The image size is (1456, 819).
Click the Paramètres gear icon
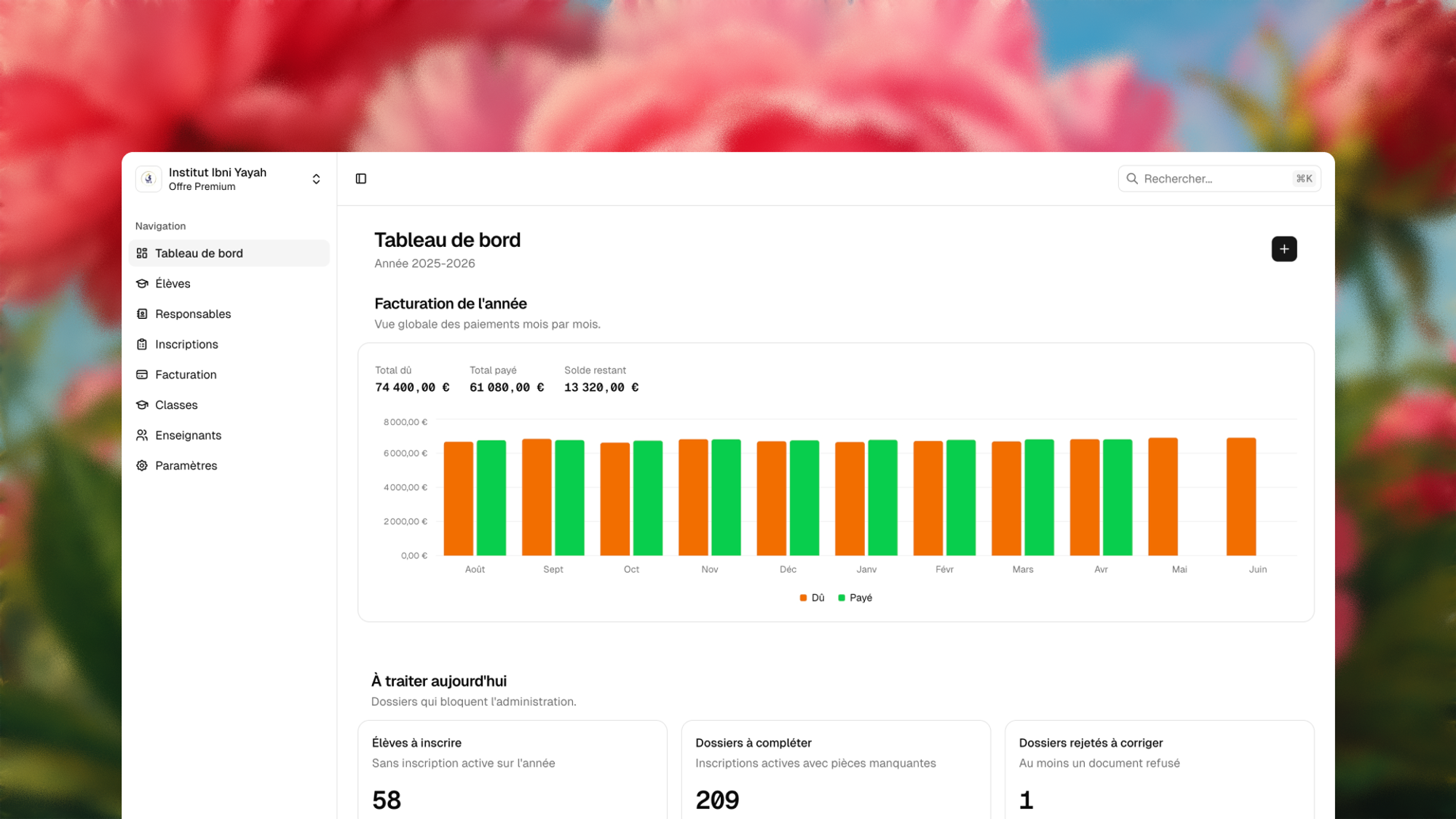pyautogui.click(x=142, y=466)
